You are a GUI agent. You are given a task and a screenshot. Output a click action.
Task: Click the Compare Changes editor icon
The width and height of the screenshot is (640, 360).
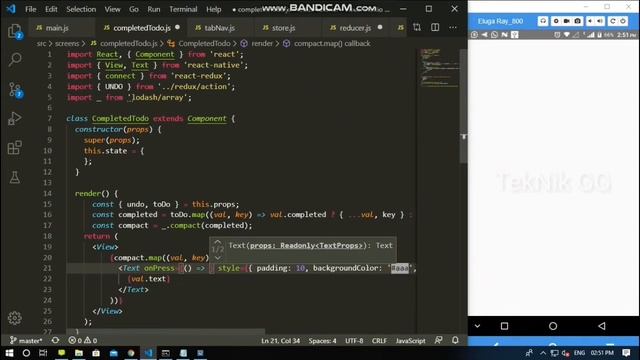tap(417, 27)
